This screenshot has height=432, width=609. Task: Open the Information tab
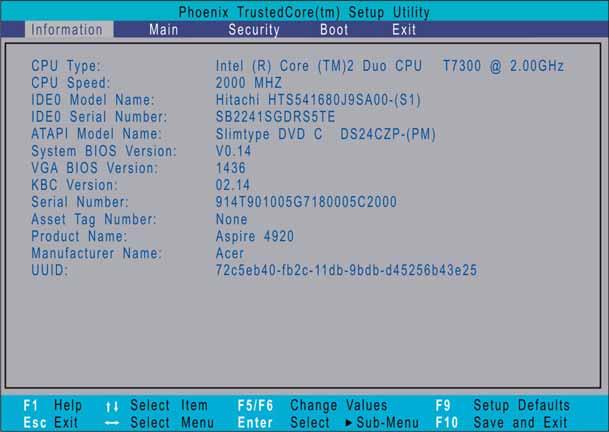pos(69,30)
